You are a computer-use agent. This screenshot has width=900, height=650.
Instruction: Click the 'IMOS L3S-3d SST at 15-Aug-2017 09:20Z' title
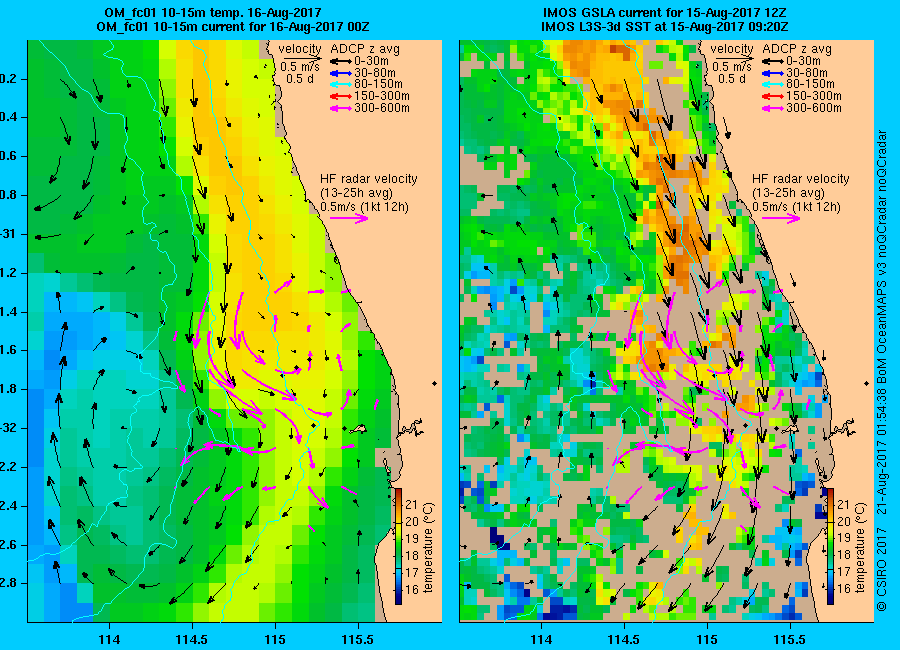[x=664, y=27]
